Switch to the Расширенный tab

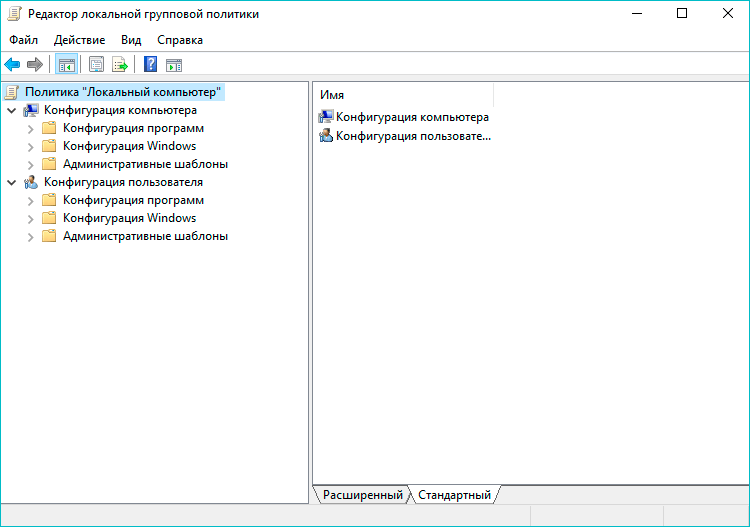[363, 495]
